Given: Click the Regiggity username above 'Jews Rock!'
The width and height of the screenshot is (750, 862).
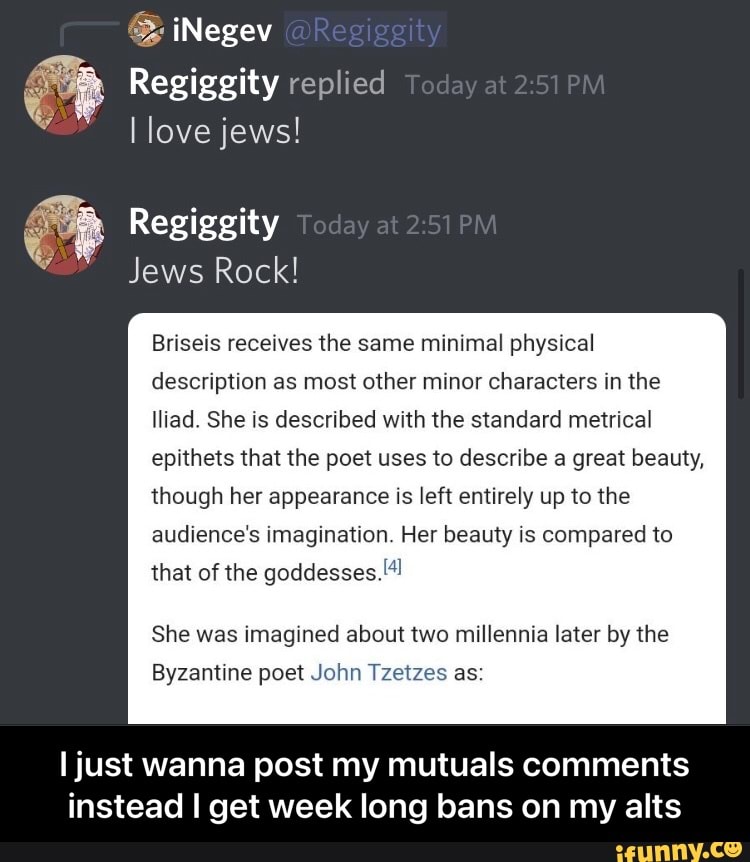Looking at the screenshot, I should pyautogui.click(x=203, y=223).
